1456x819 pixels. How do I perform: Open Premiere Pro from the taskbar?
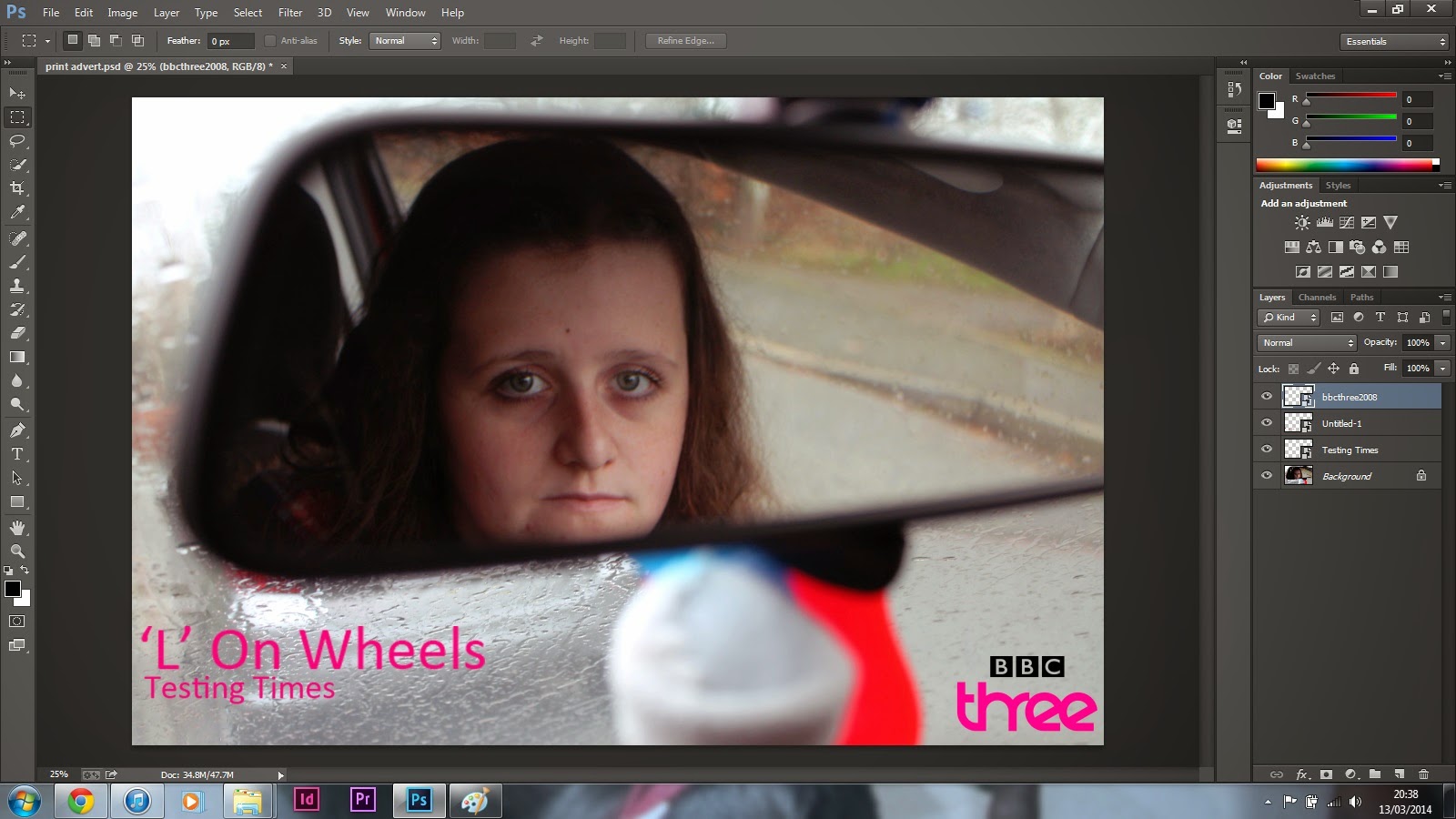pyautogui.click(x=362, y=800)
